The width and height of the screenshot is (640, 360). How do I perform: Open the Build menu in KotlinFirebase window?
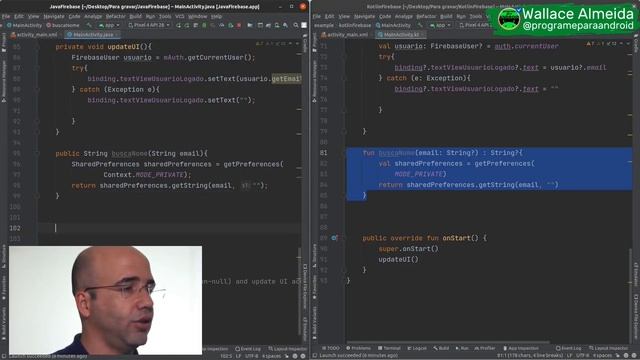point(446,16)
